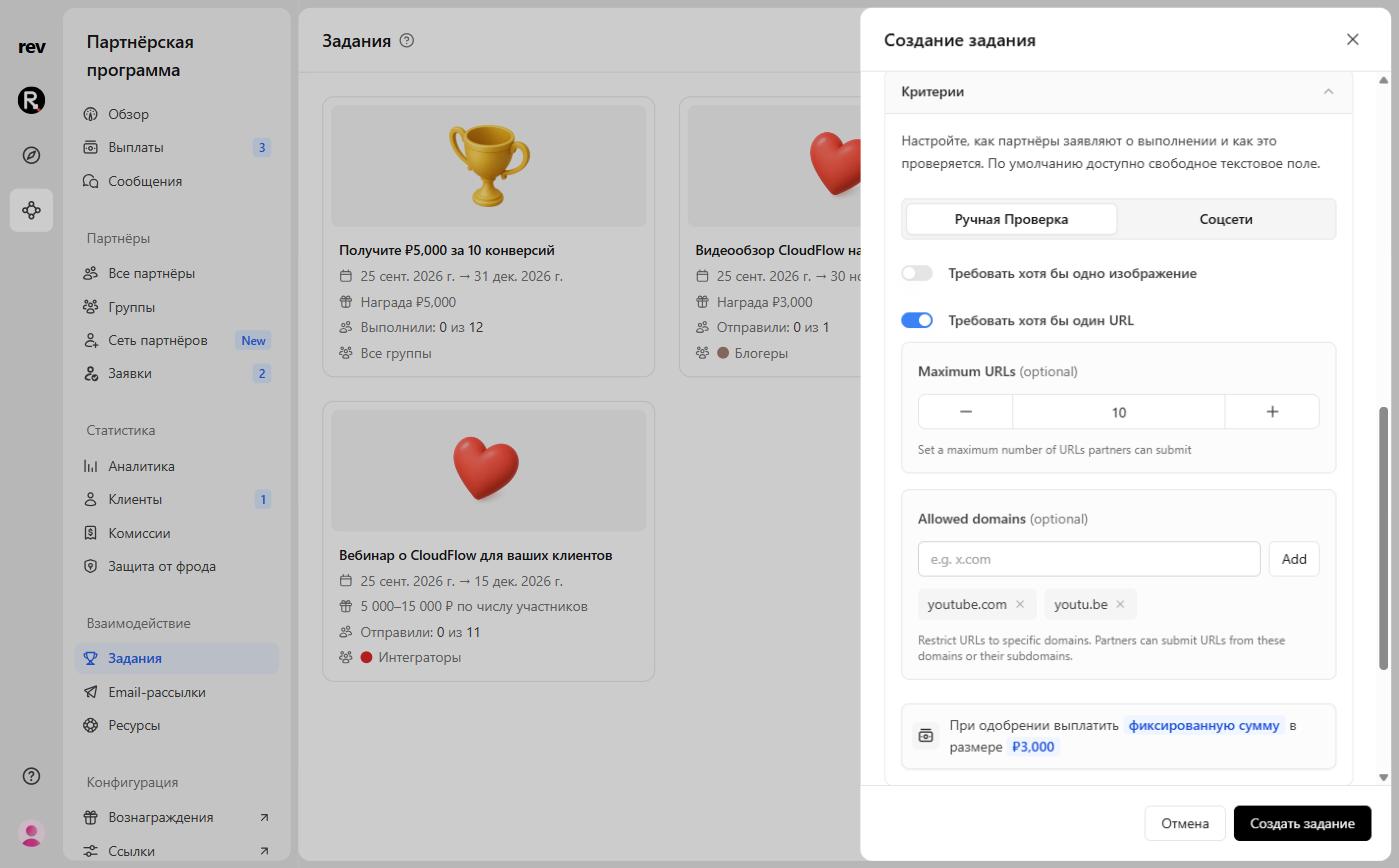The height and width of the screenshot is (868, 1399).
Task: Open the user avatar at bottom left
Action: pos(31,832)
